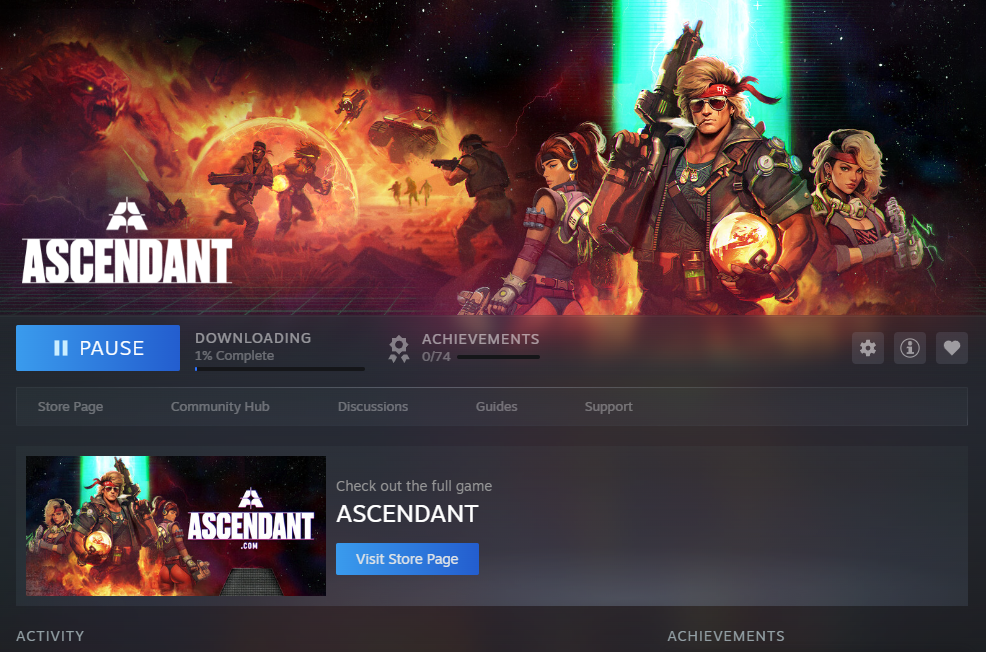Show game info icon
986x652 pixels.
(909, 348)
